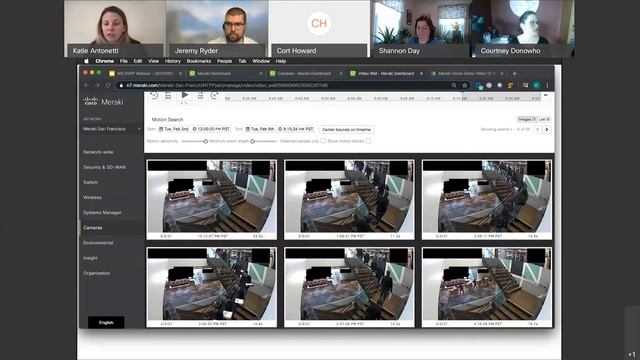Screen dimensions: 640x360
Task: Open the Meraki San Francisco network dropdown
Action: coord(111,129)
